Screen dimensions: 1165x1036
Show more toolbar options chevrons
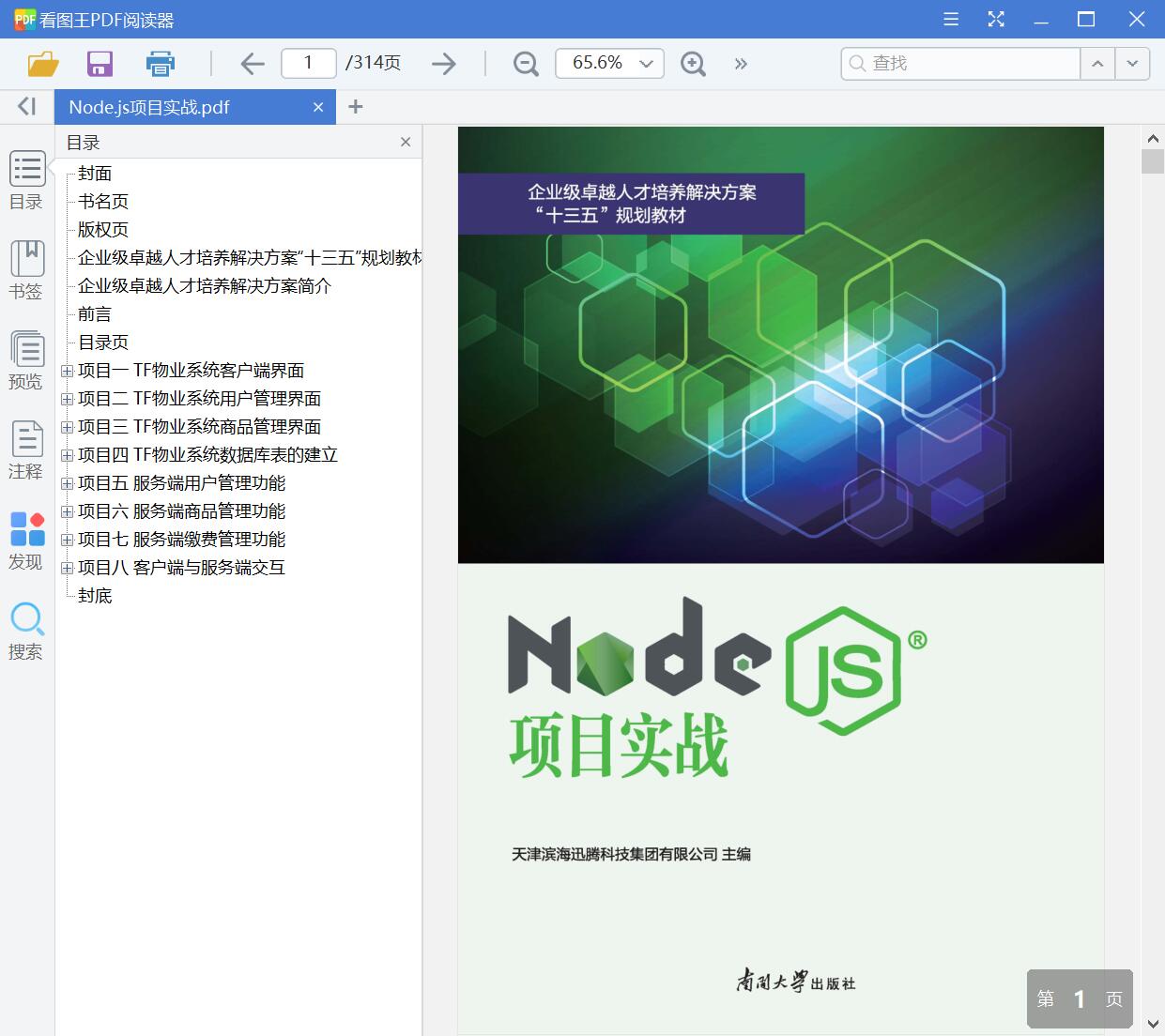[x=741, y=64]
